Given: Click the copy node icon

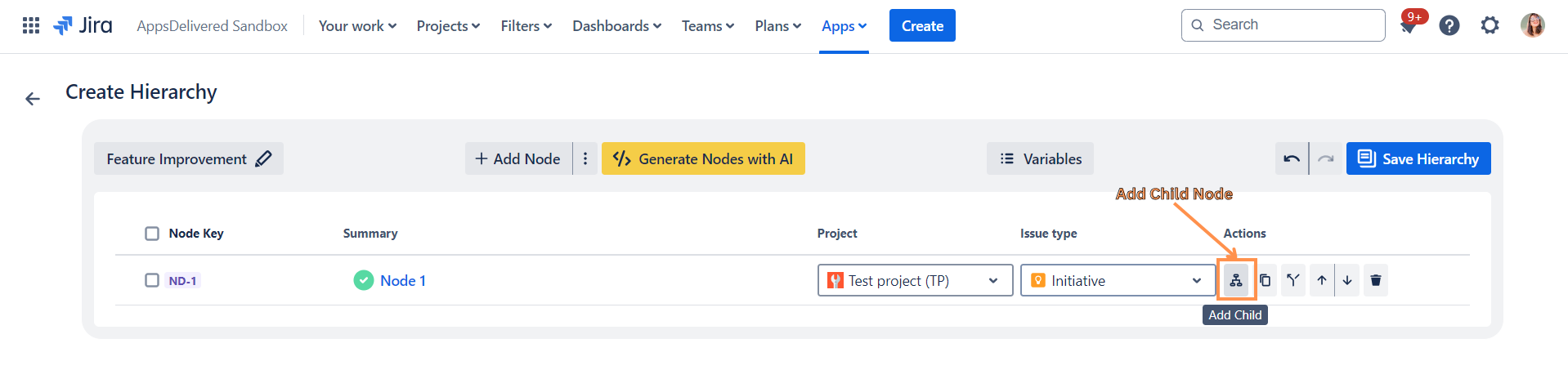Looking at the screenshot, I should [1265, 280].
